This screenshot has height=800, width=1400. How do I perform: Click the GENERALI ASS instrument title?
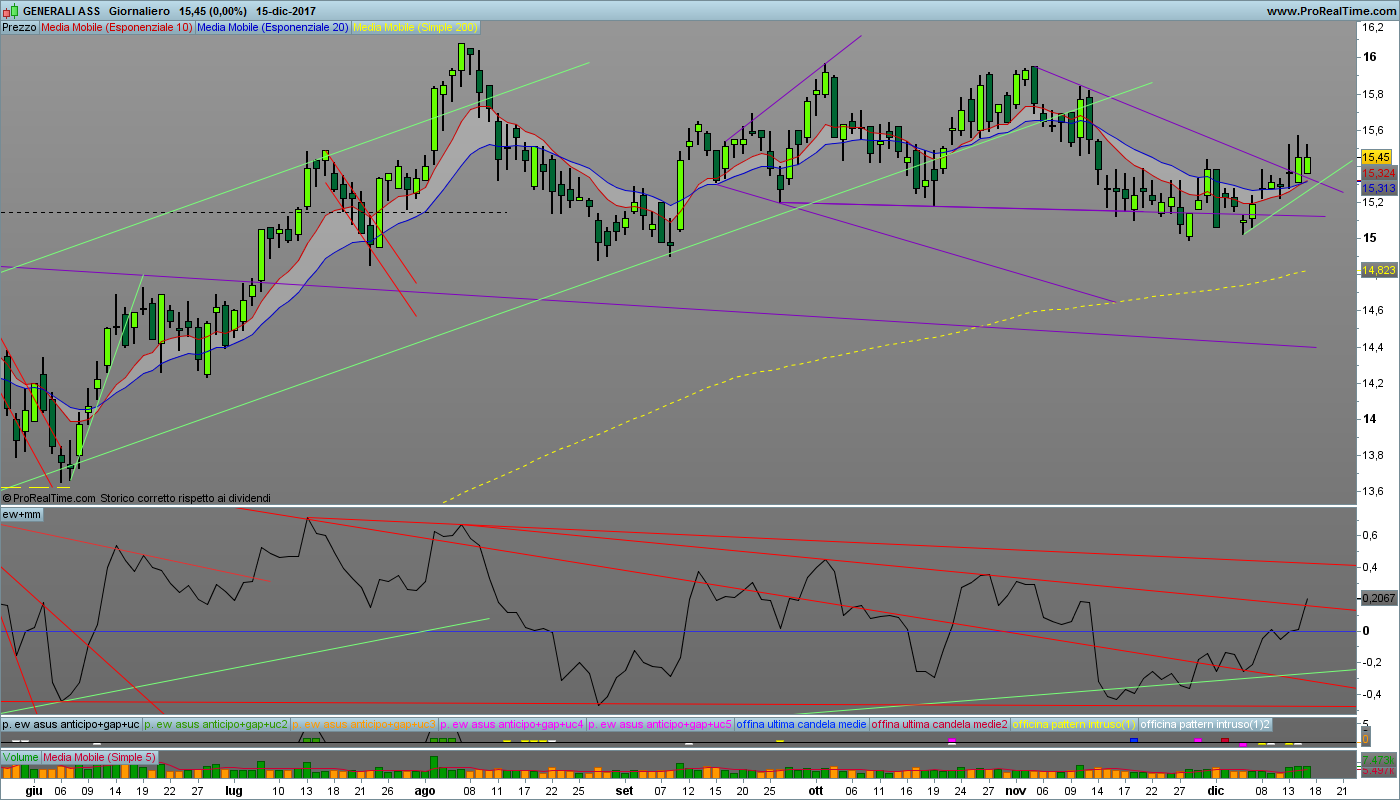pos(64,10)
